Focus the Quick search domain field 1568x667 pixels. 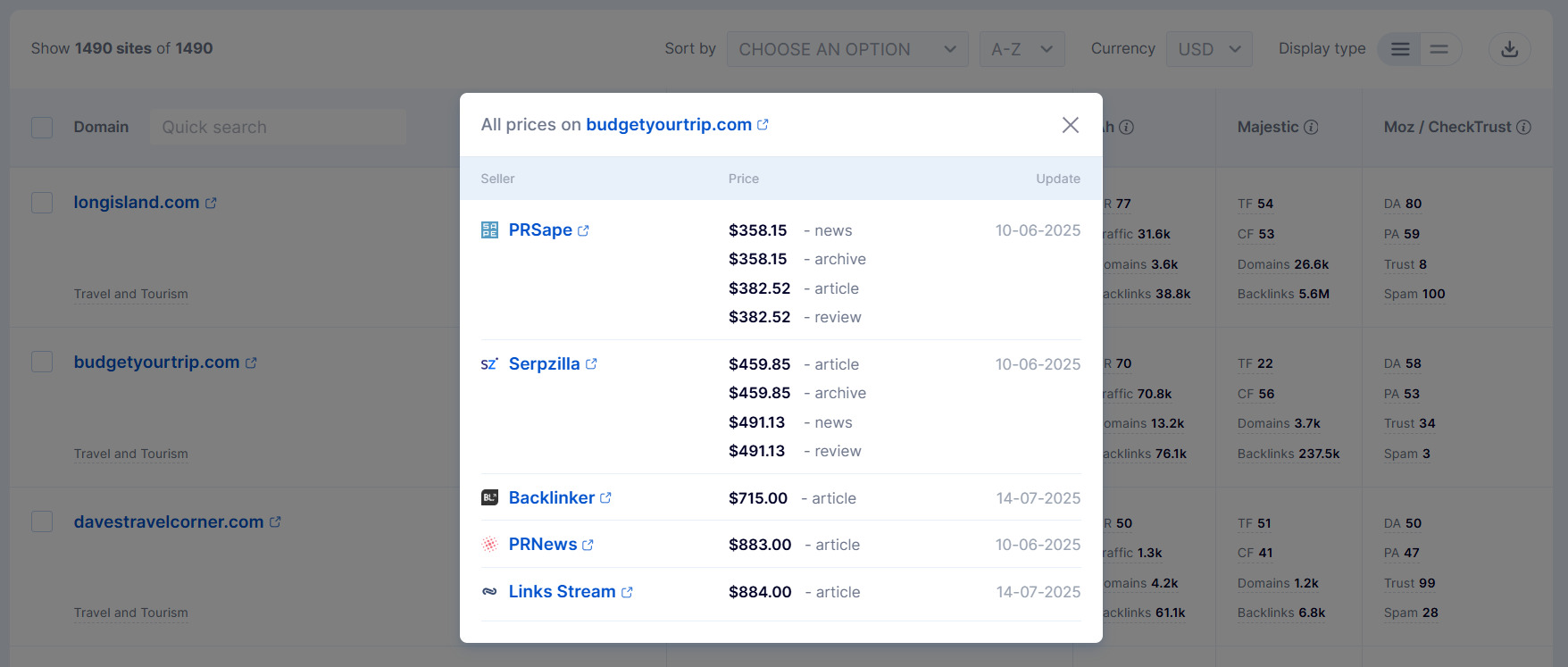tap(278, 127)
